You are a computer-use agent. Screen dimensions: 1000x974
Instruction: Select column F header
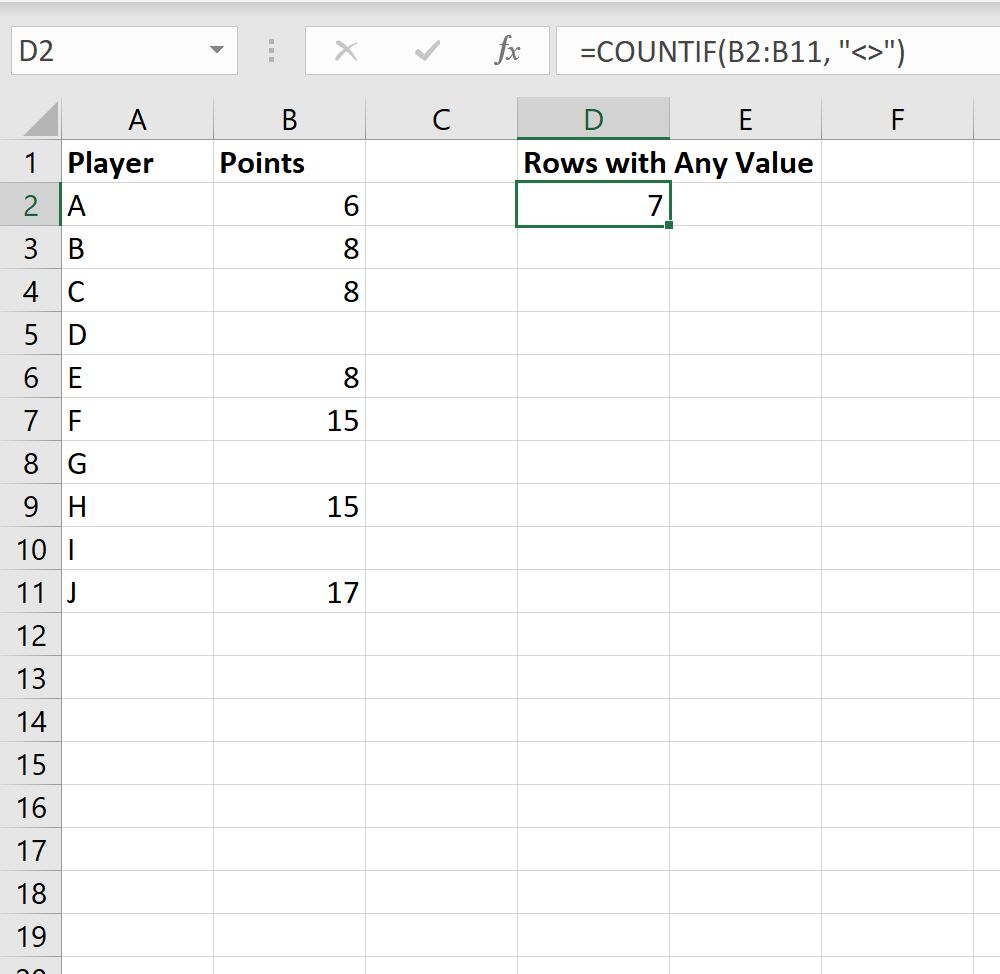pos(897,119)
